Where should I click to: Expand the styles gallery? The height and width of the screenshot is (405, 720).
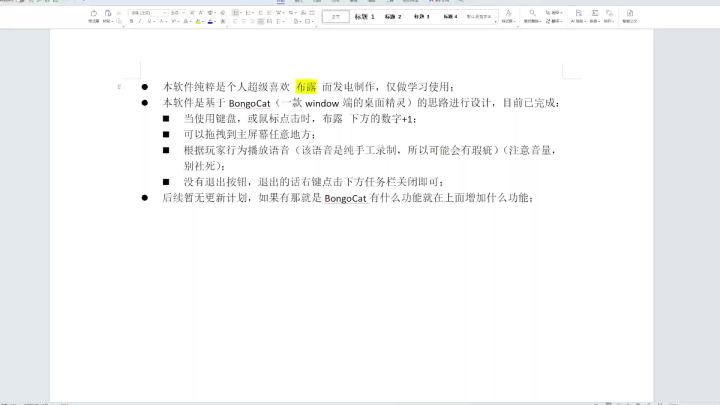[495, 22]
